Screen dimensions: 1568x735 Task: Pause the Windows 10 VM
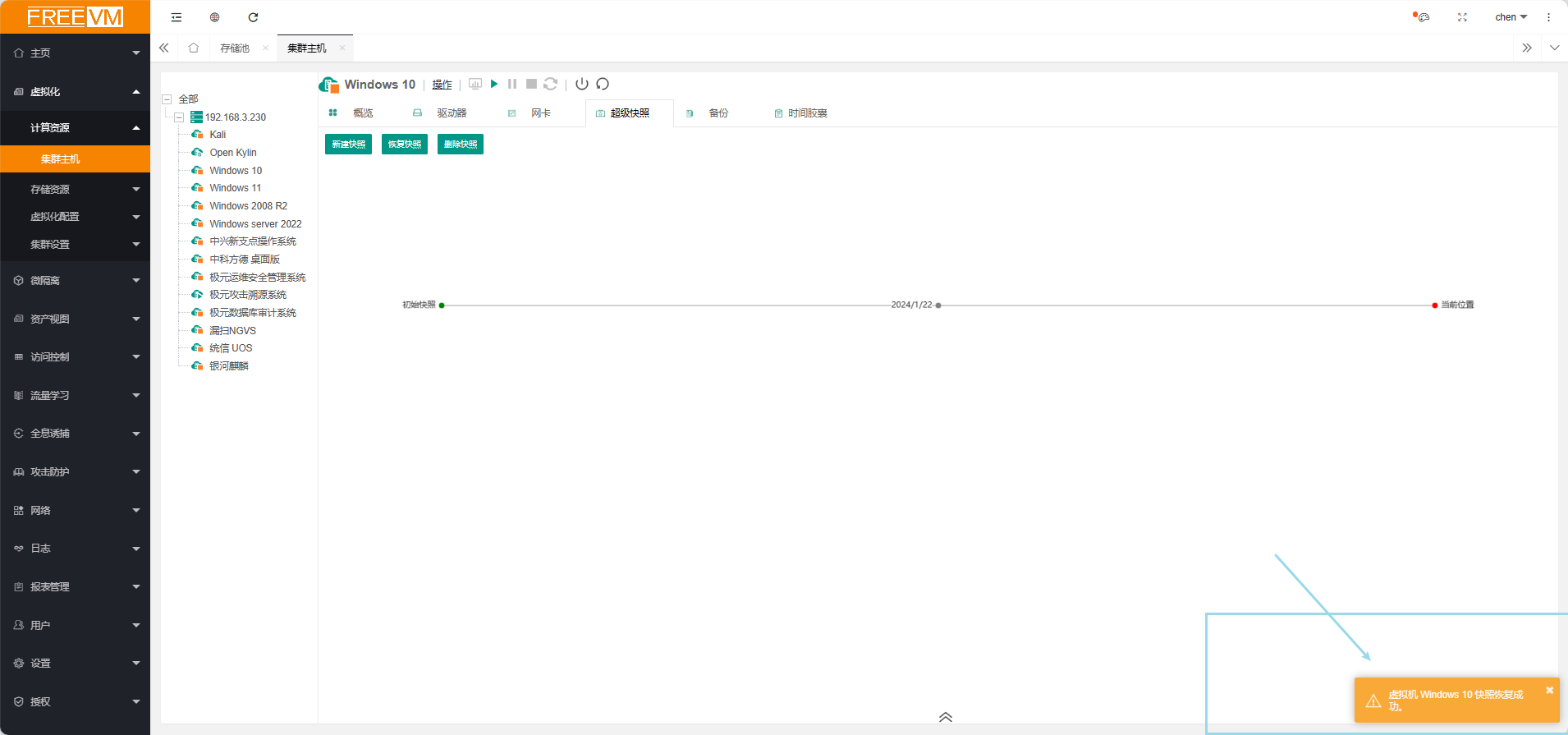512,84
